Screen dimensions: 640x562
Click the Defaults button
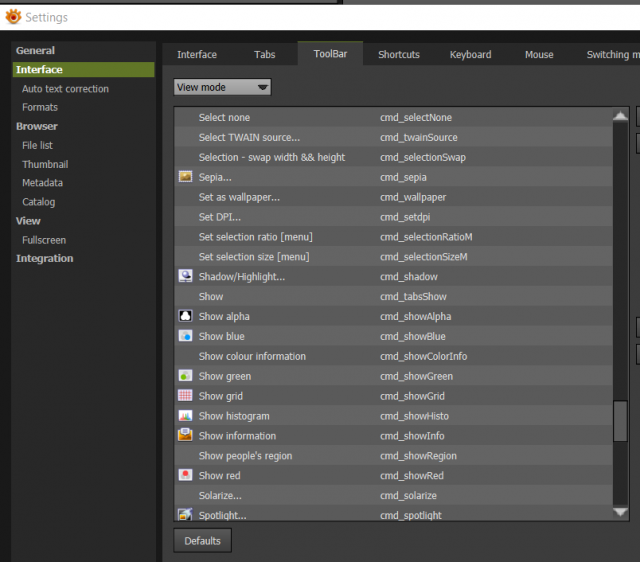202,541
